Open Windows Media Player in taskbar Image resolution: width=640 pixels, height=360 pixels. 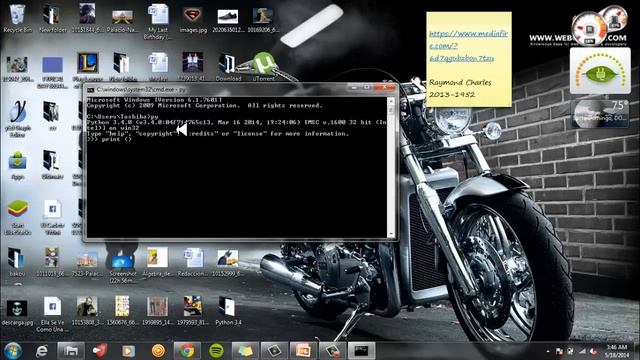click(129, 351)
